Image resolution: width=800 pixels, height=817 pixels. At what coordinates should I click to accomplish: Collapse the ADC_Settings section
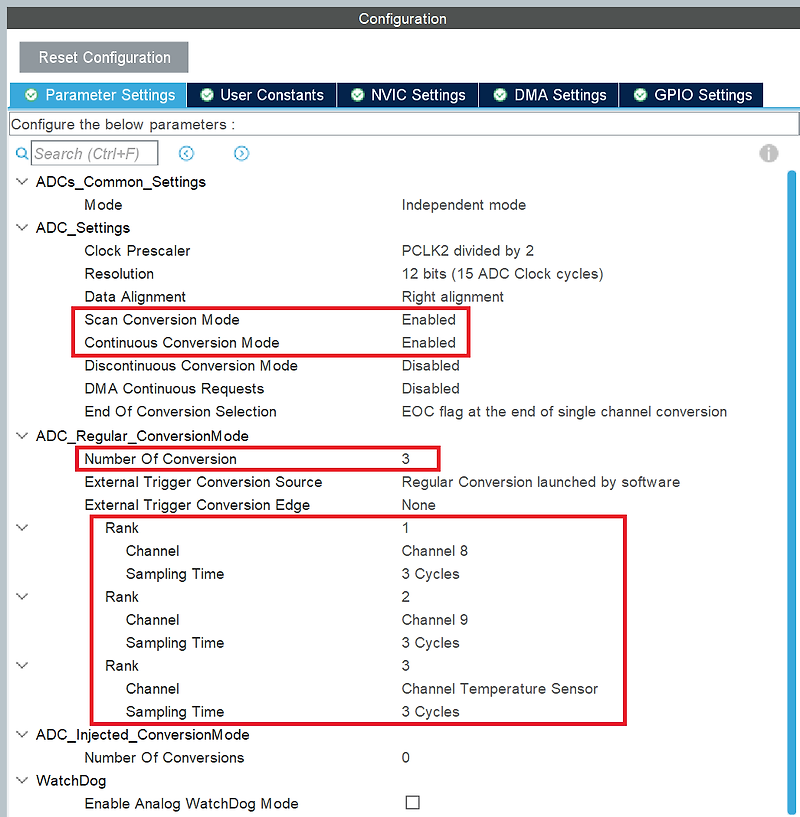coord(21,227)
